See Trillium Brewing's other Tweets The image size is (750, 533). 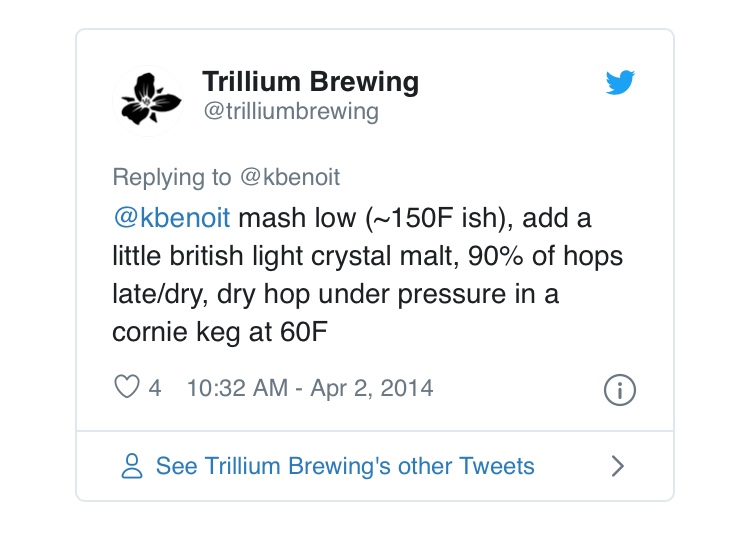click(x=345, y=466)
